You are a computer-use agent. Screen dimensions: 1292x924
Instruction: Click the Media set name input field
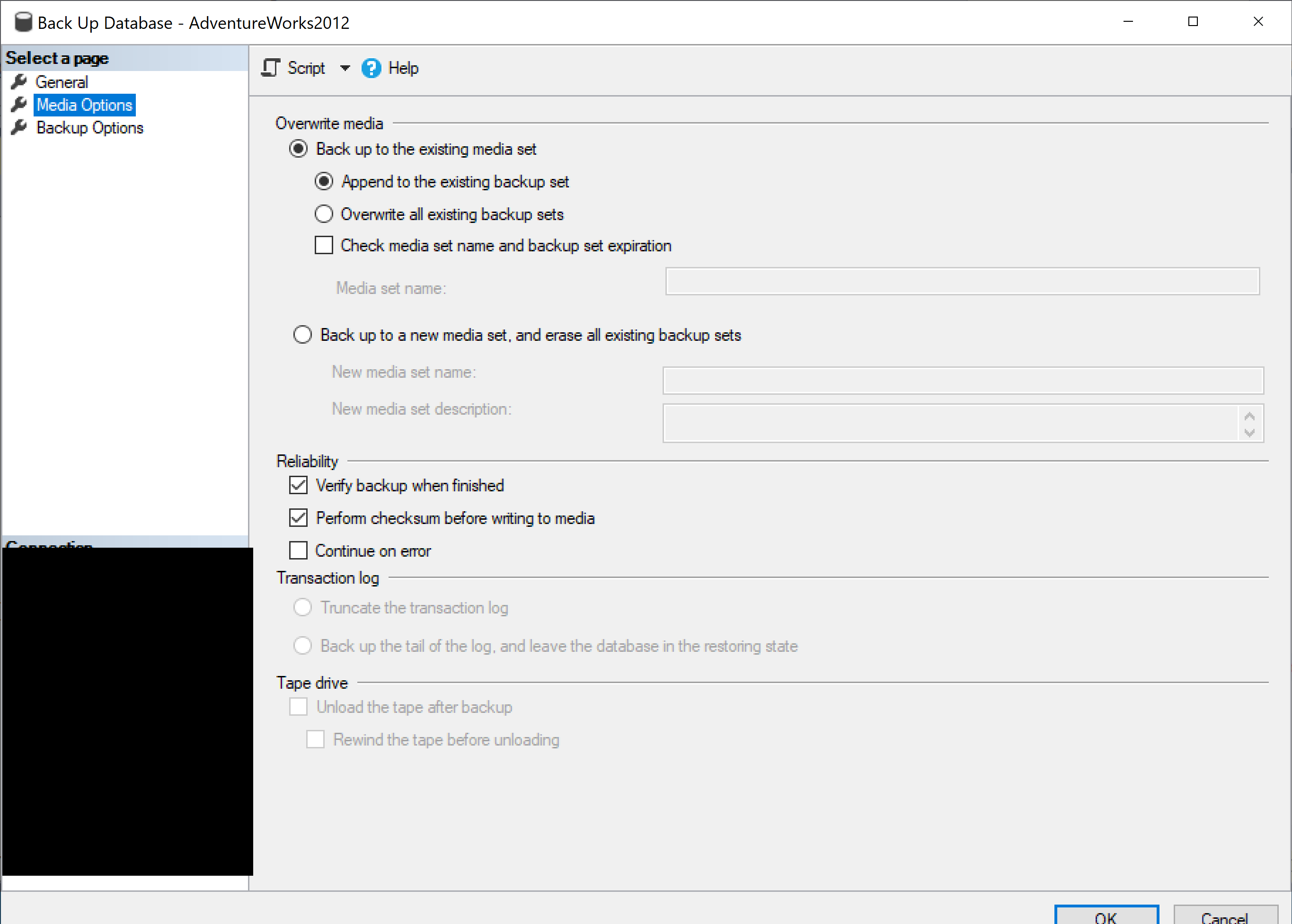tap(963, 281)
